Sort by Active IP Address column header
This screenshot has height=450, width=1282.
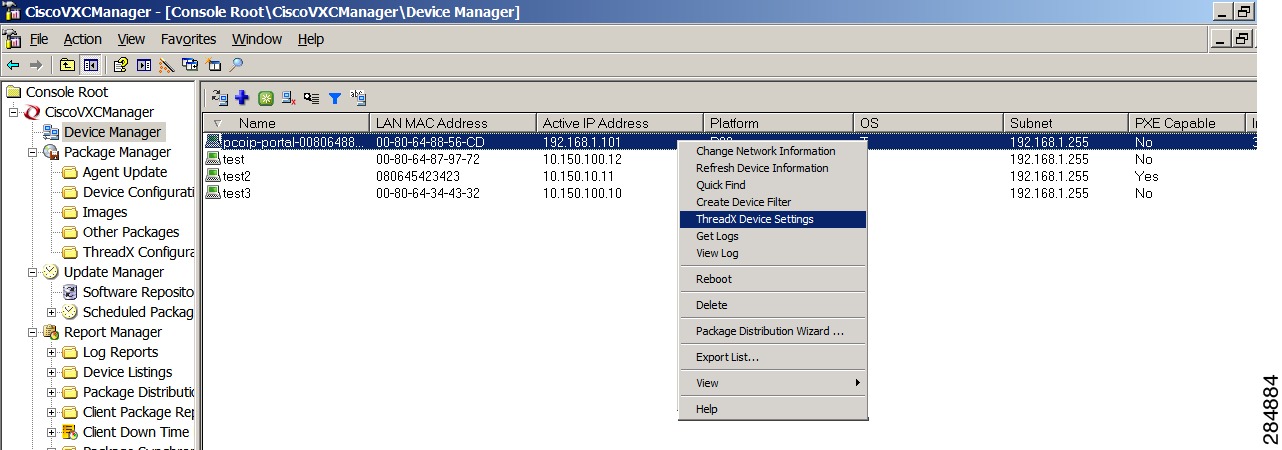click(619, 123)
